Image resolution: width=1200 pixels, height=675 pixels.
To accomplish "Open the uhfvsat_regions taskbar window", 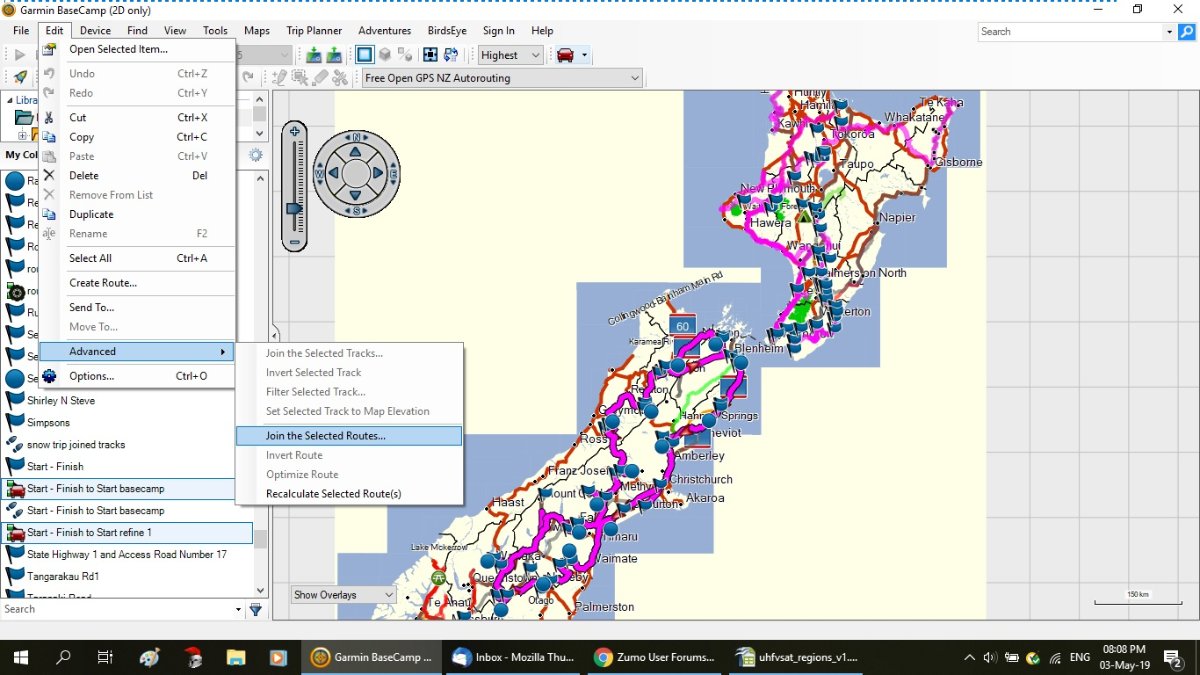I will (x=796, y=657).
